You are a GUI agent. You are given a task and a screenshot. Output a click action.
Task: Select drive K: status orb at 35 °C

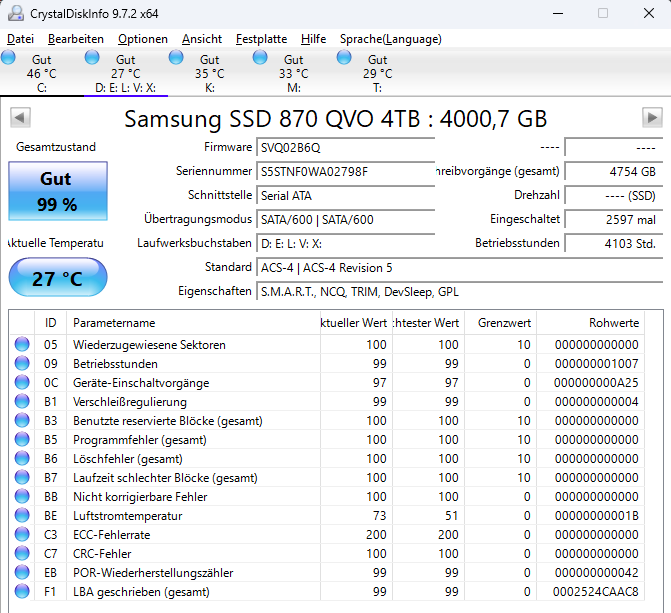(x=176, y=57)
